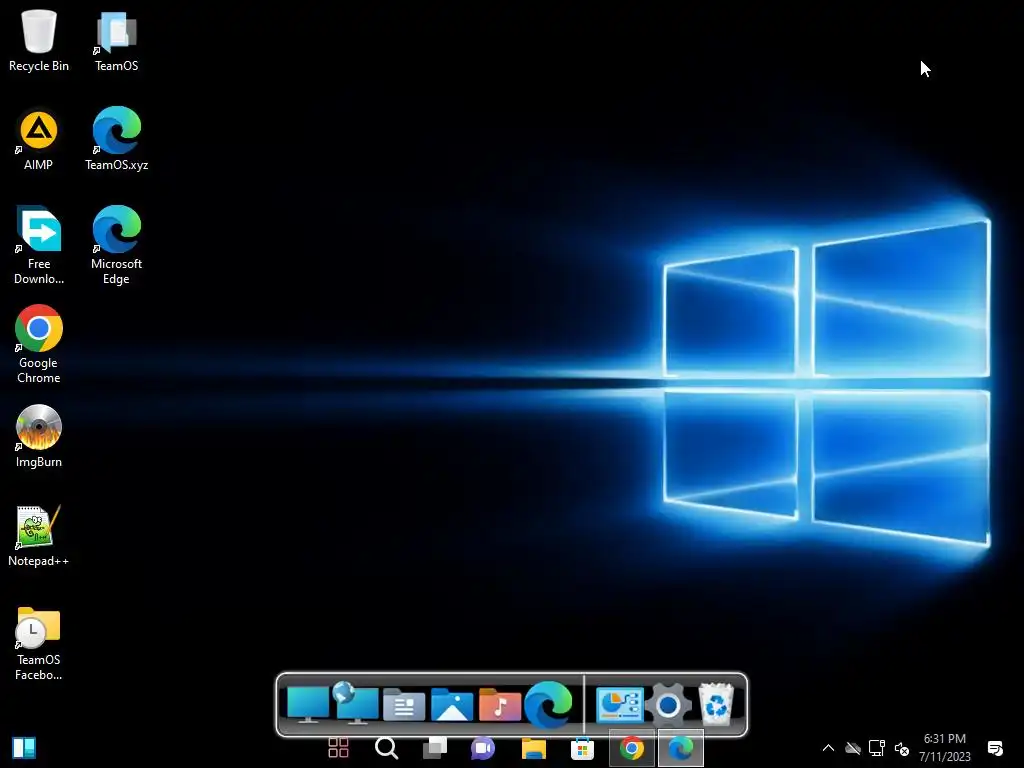Select the Google Chrome desktop icon
This screenshot has height=768, width=1024.
tap(39, 344)
